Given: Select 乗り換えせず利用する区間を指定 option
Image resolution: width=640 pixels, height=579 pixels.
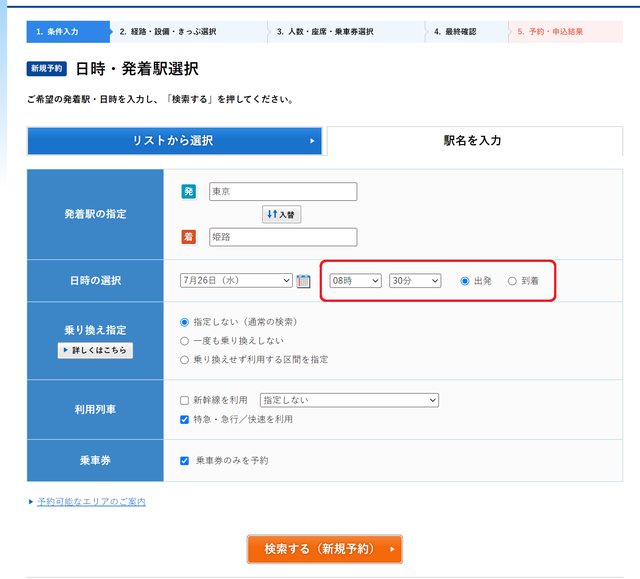Looking at the screenshot, I should [x=184, y=359].
